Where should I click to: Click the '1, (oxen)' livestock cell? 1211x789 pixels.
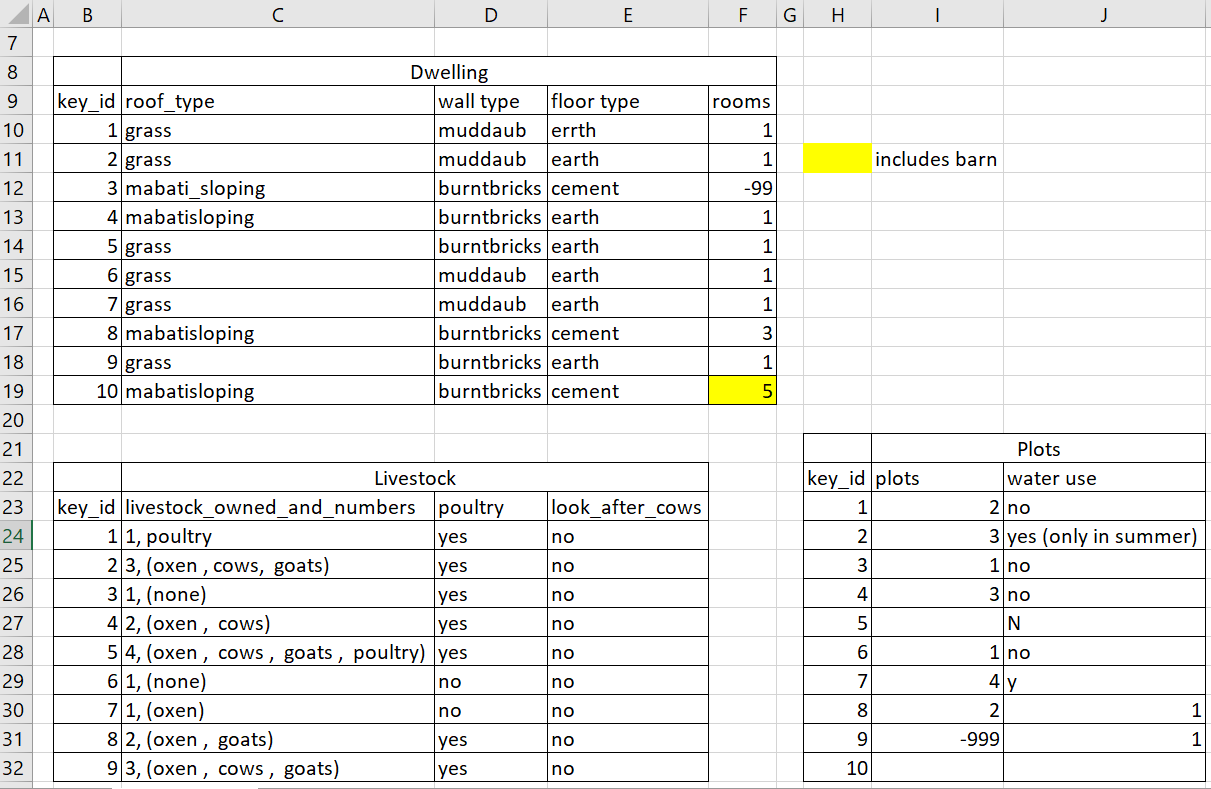click(278, 710)
